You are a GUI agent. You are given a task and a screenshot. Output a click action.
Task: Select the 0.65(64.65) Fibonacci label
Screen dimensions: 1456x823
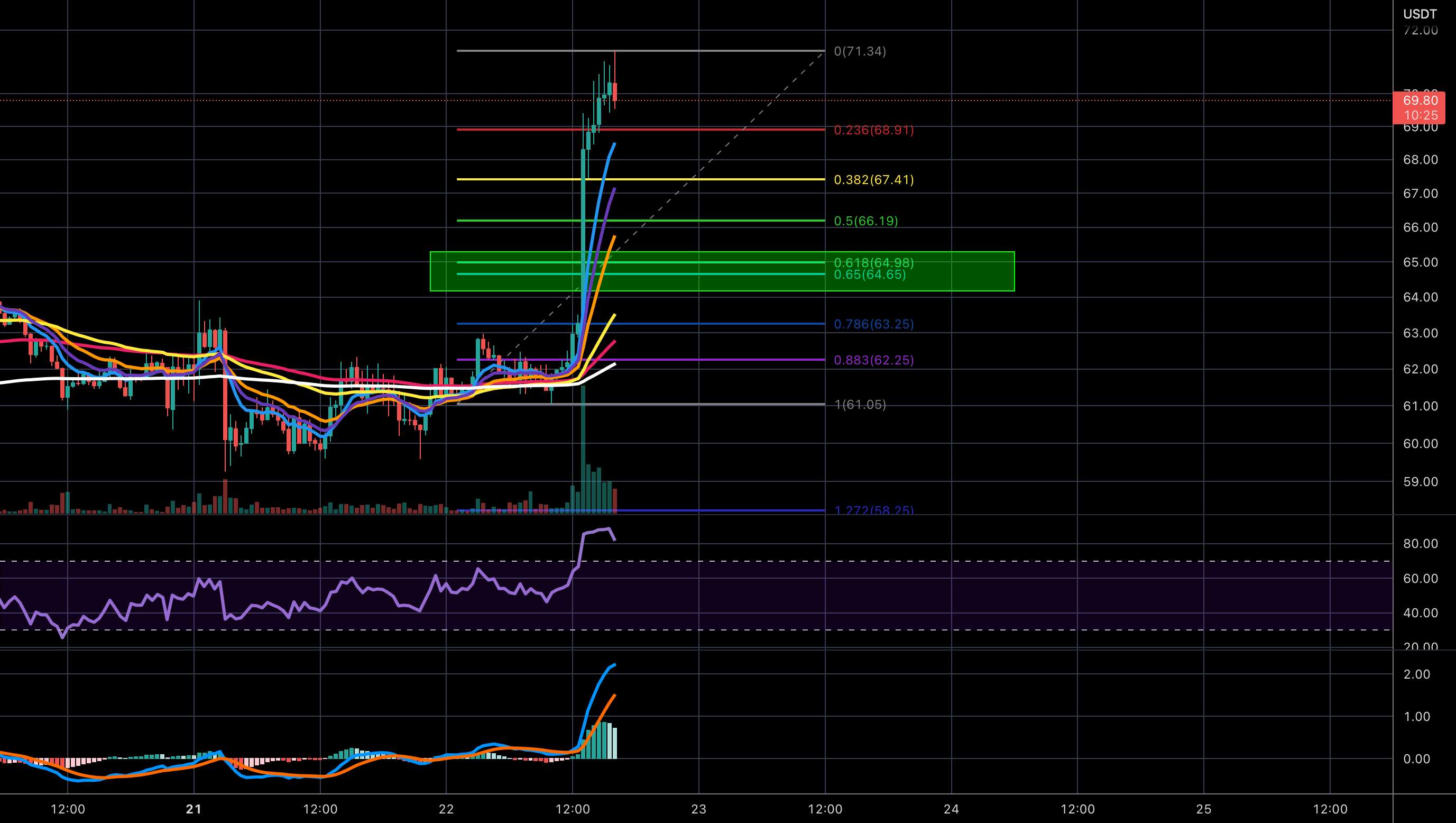tap(869, 275)
